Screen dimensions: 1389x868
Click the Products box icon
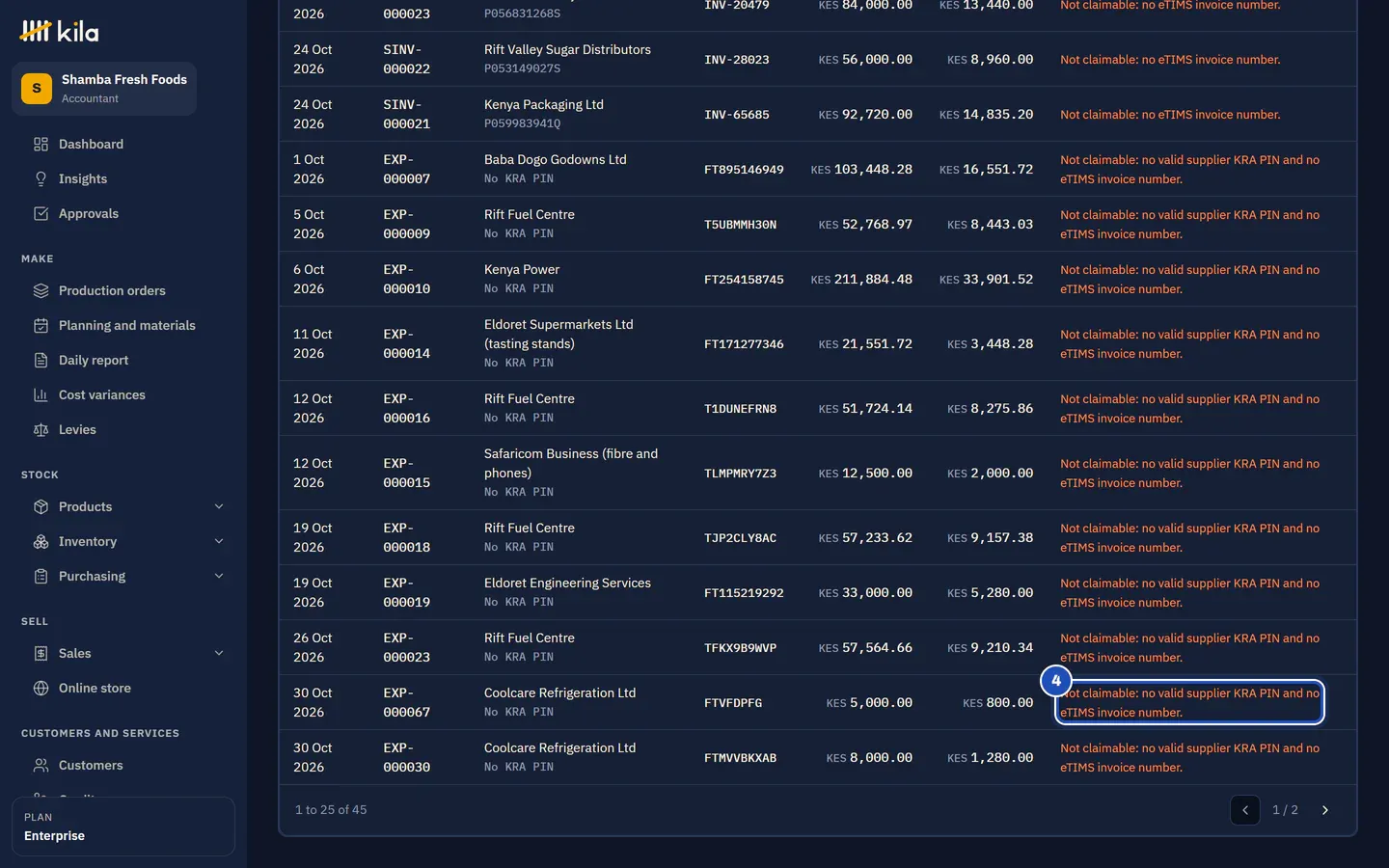pyautogui.click(x=41, y=506)
